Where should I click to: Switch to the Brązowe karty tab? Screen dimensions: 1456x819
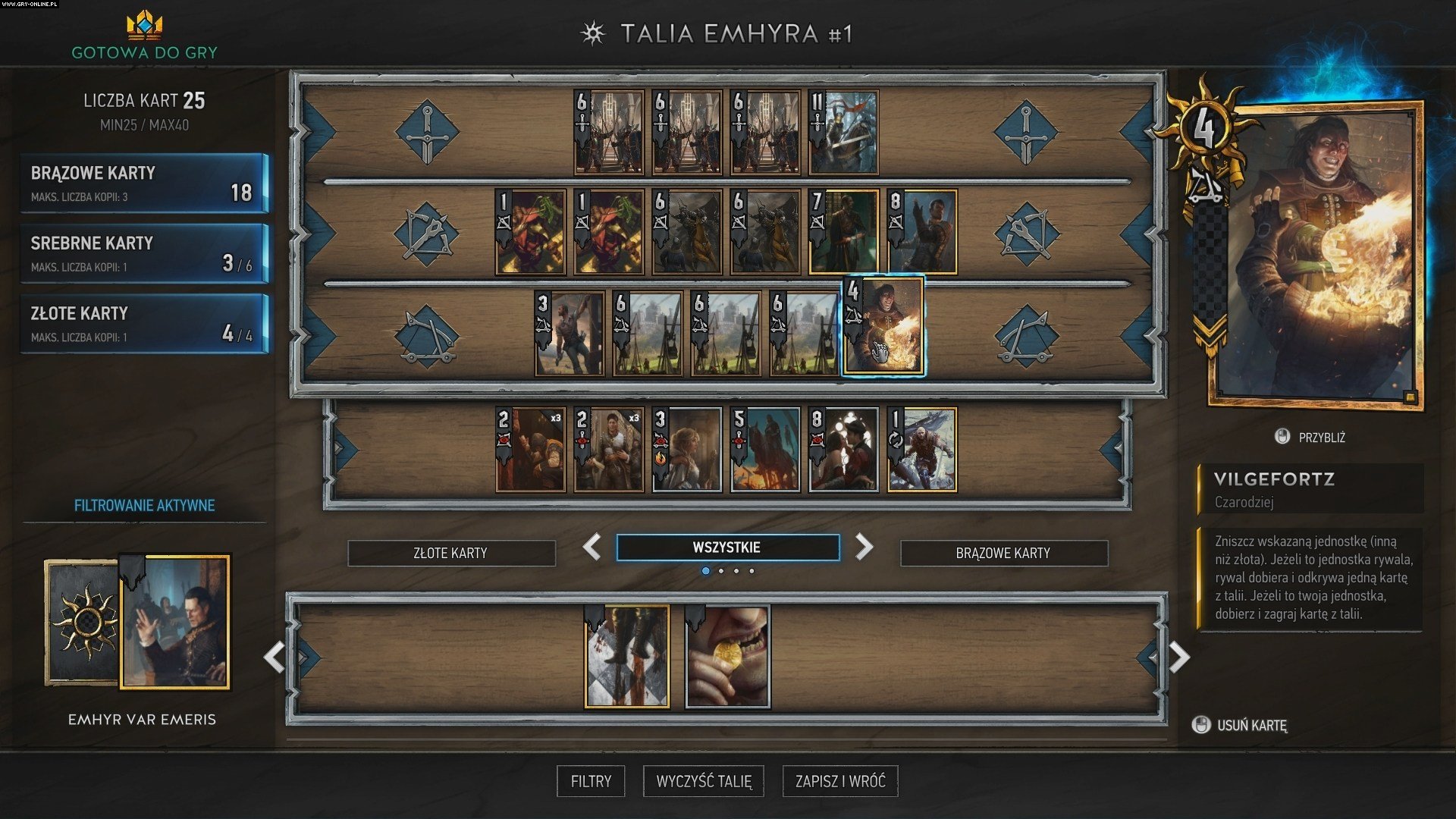[1003, 553]
